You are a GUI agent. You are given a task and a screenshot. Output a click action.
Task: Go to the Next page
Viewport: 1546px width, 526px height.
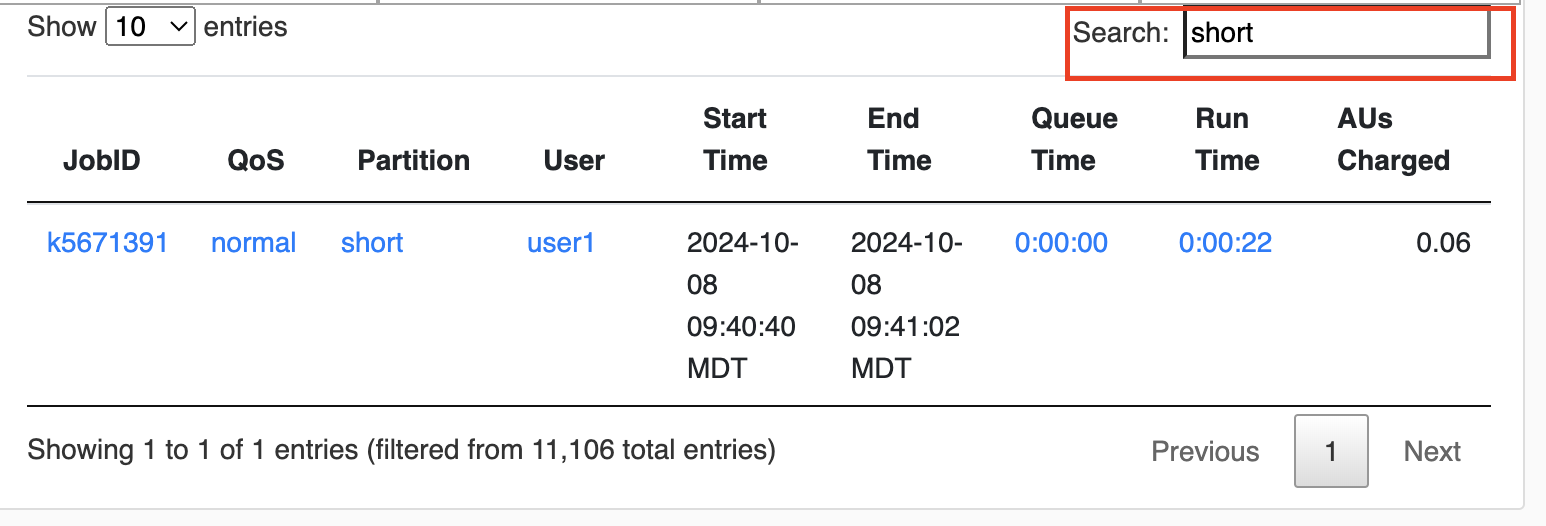pos(1432,452)
